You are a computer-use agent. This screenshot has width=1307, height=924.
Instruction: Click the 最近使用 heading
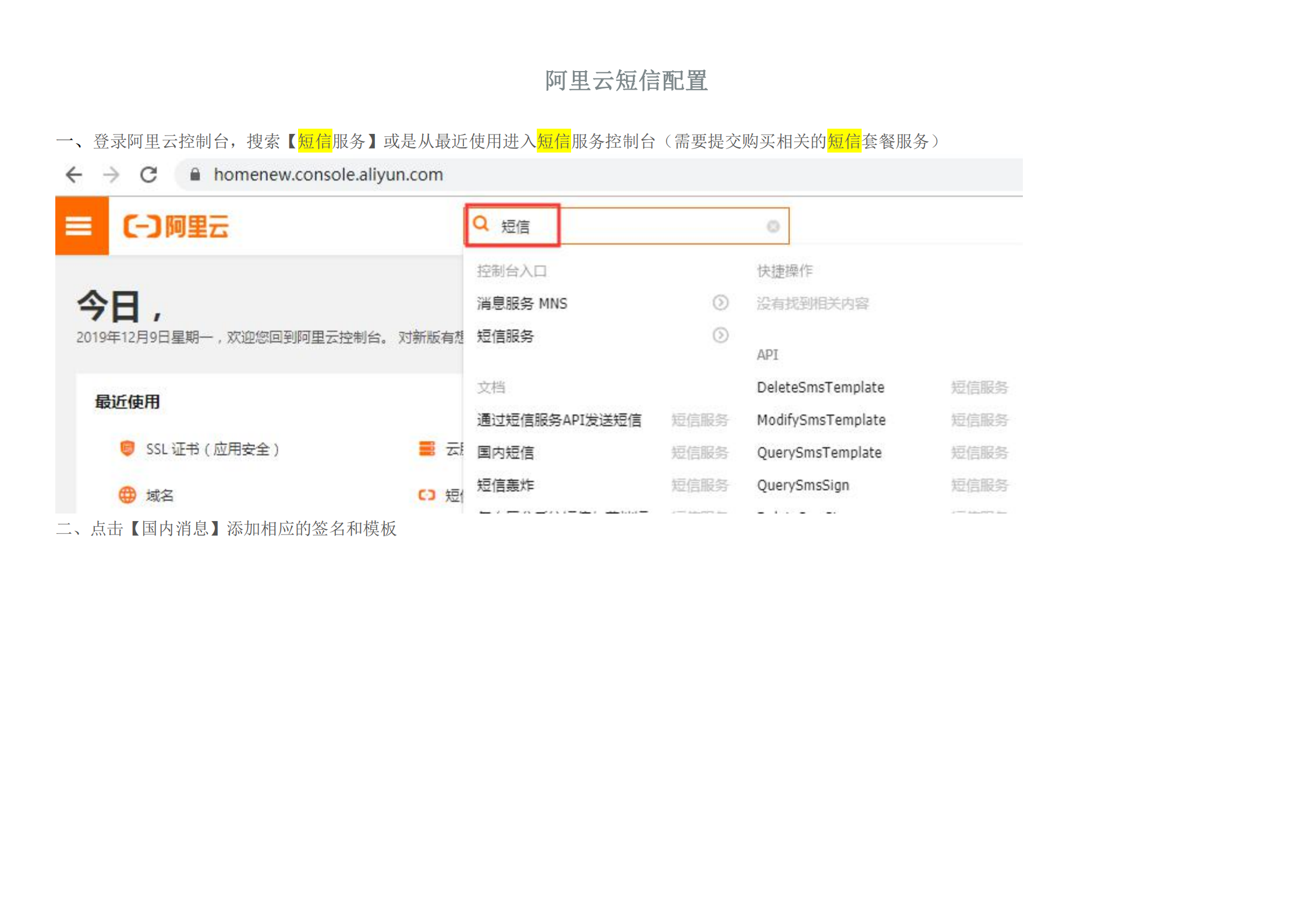coord(127,402)
